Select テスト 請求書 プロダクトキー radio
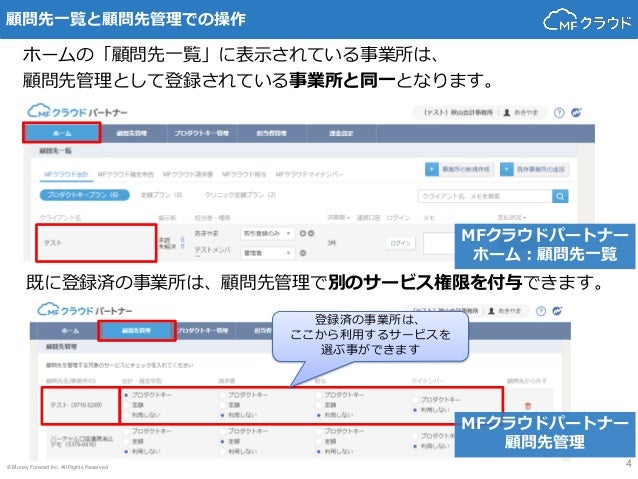The height and width of the screenshot is (479, 638). tap(222, 395)
